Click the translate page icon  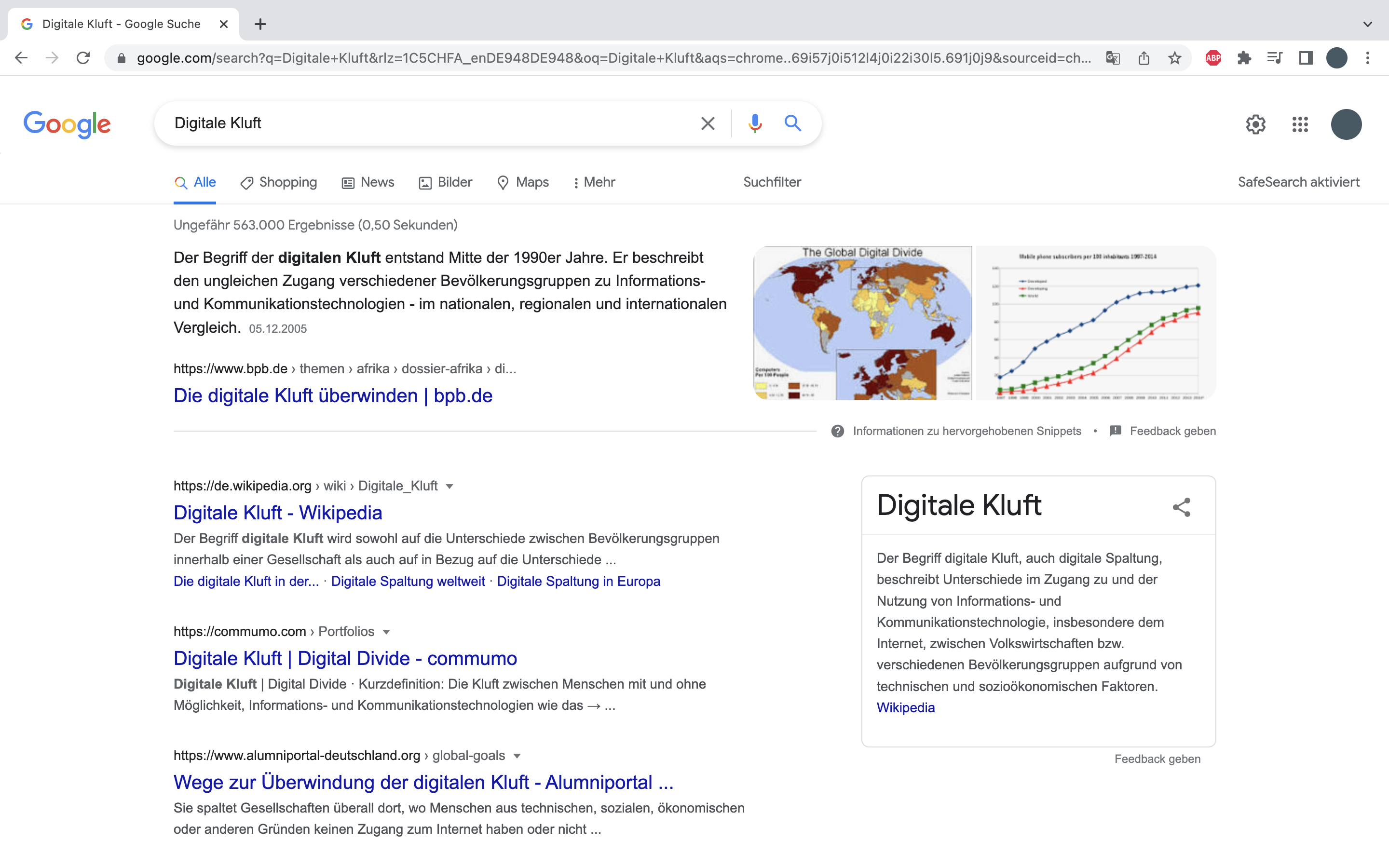[x=1113, y=58]
